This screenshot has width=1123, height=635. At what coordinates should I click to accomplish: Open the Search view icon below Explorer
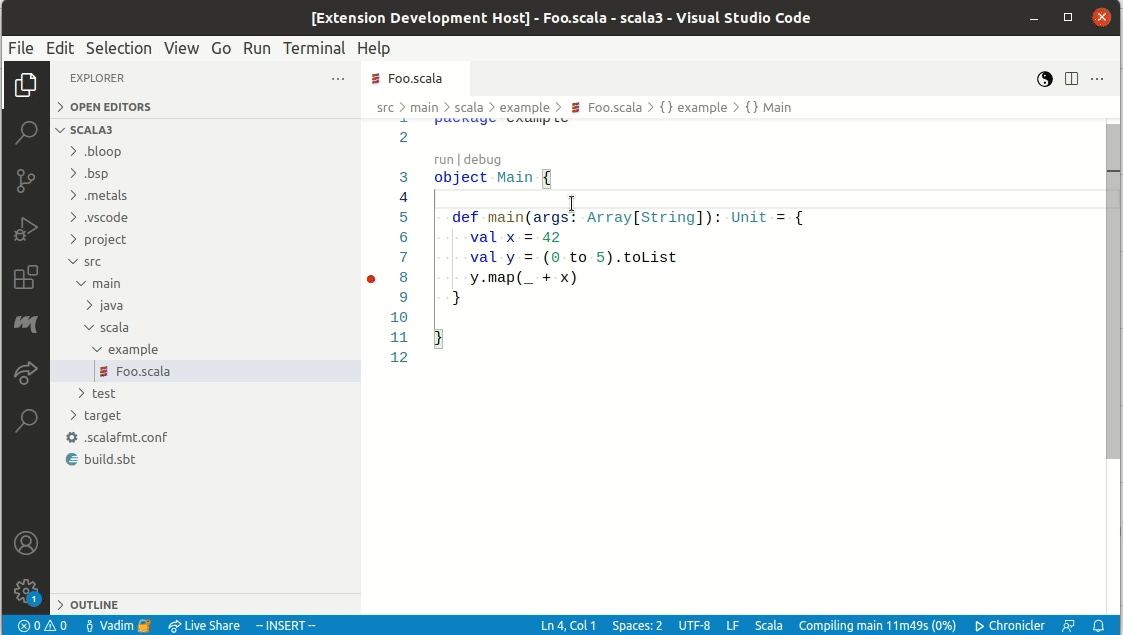26,132
